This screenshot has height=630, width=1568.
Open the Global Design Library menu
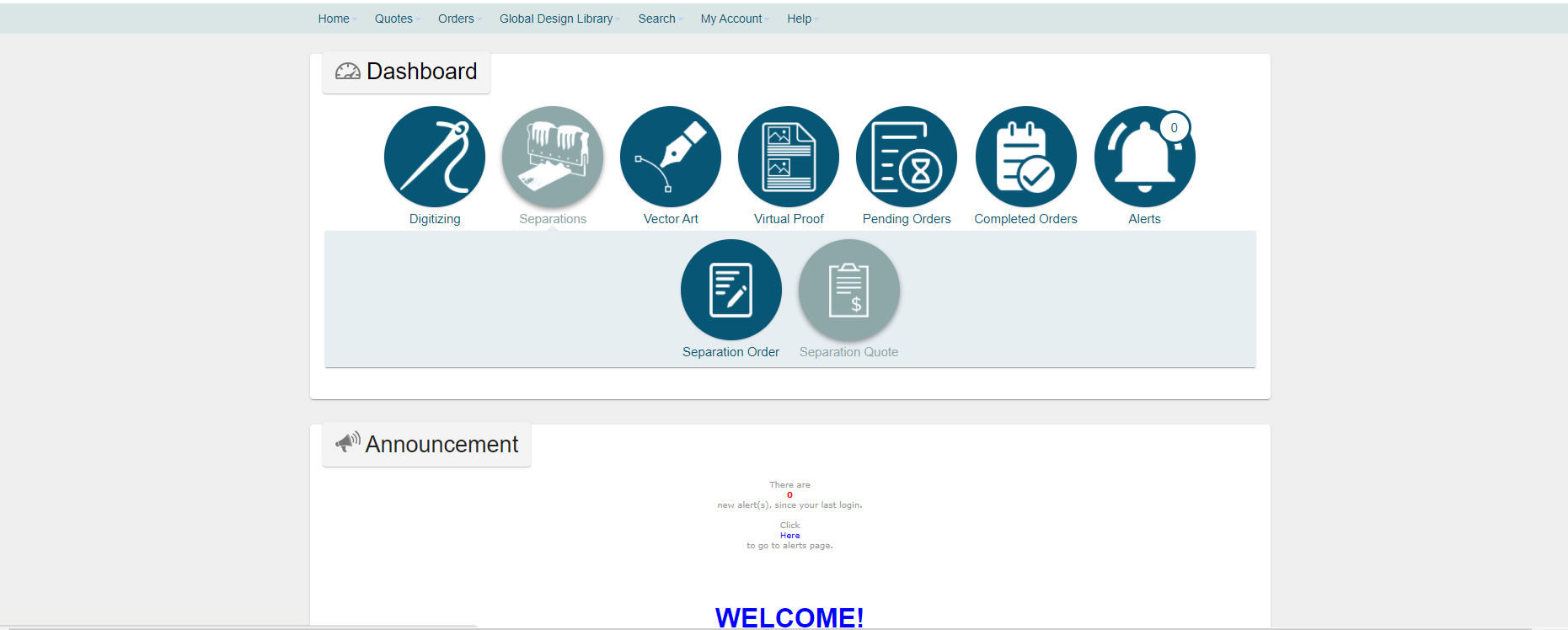(556, 19)
